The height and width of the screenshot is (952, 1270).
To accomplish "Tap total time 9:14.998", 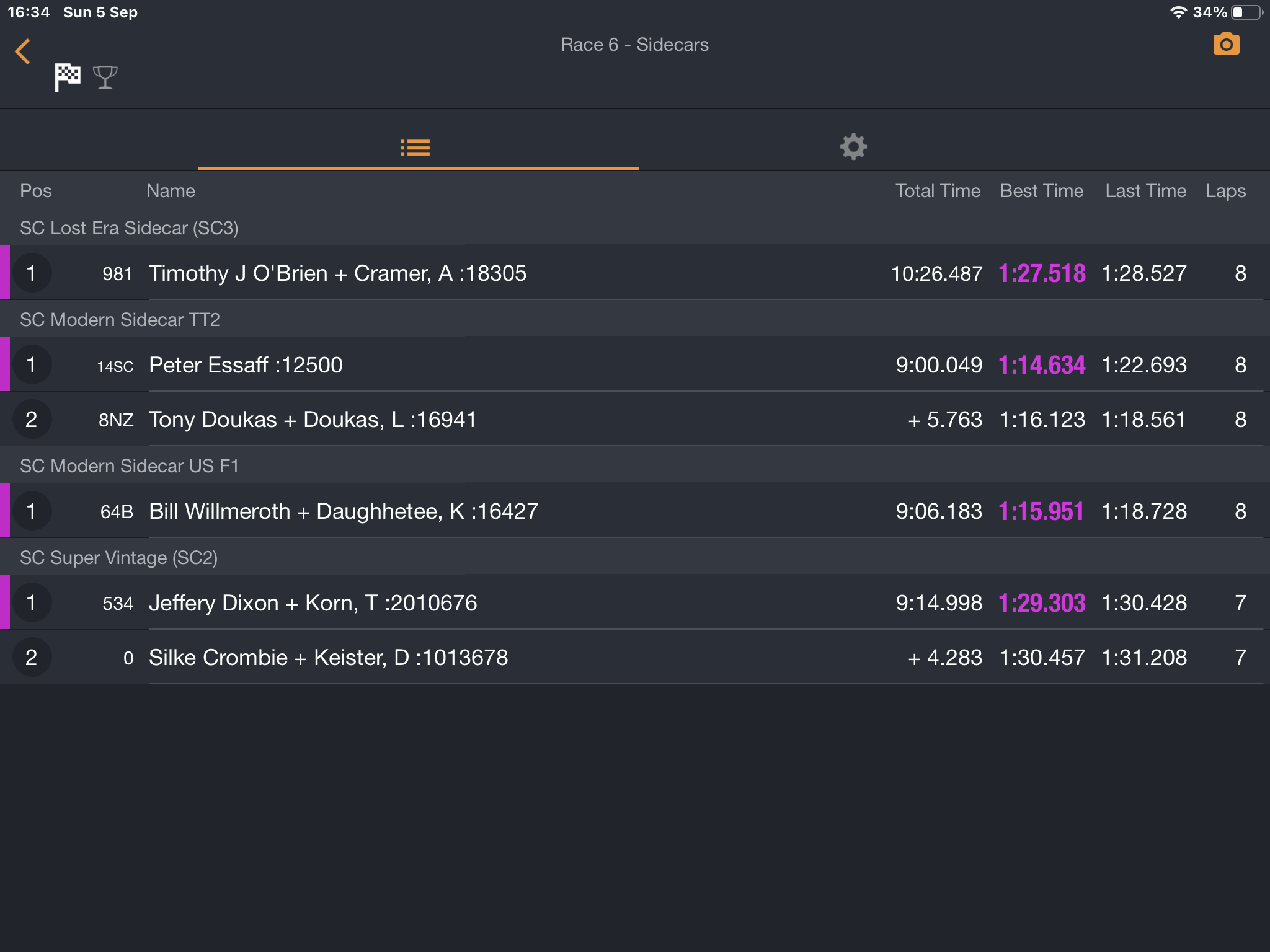I will pos(939,603).
